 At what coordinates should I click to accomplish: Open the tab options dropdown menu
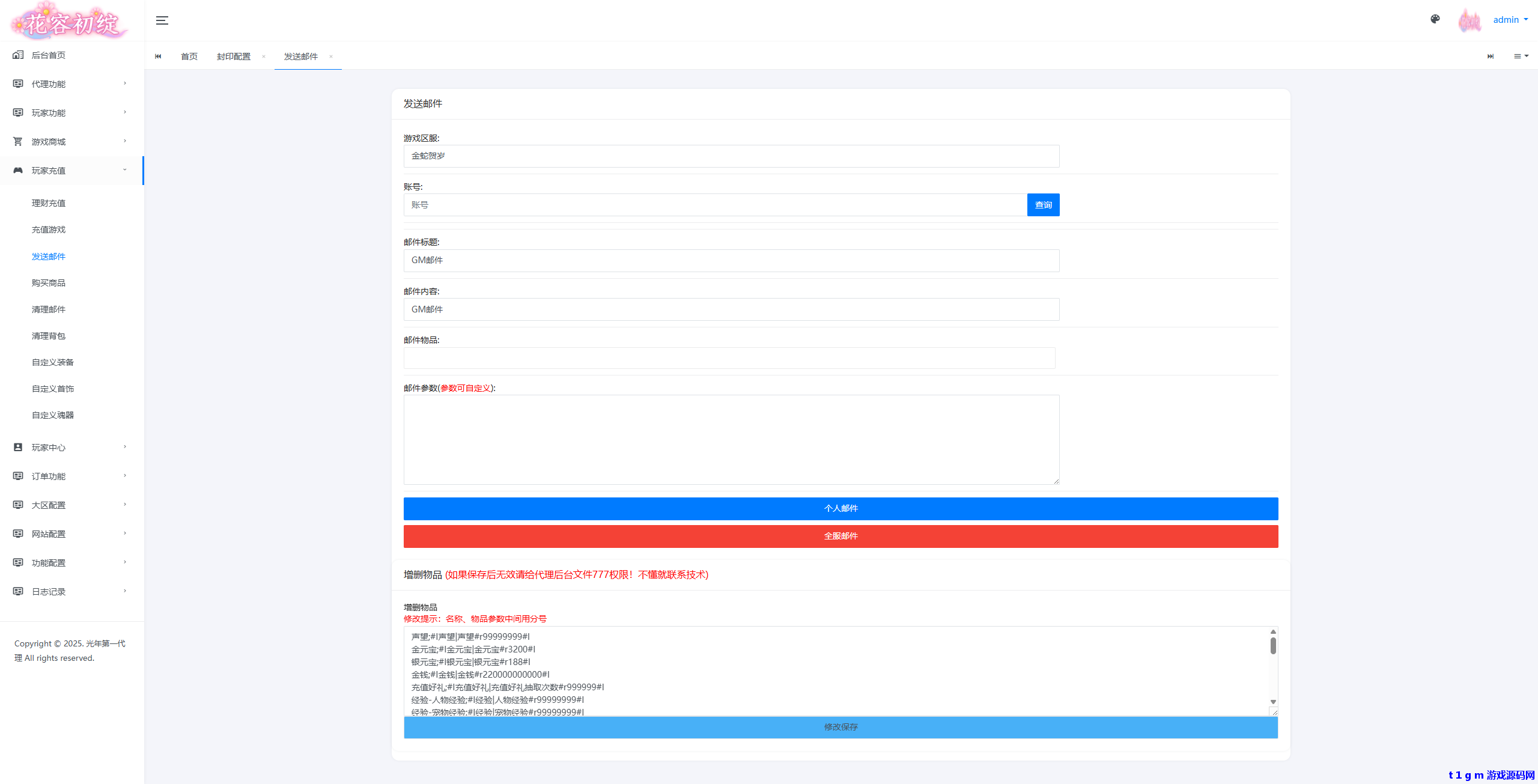click(1521, 56)
